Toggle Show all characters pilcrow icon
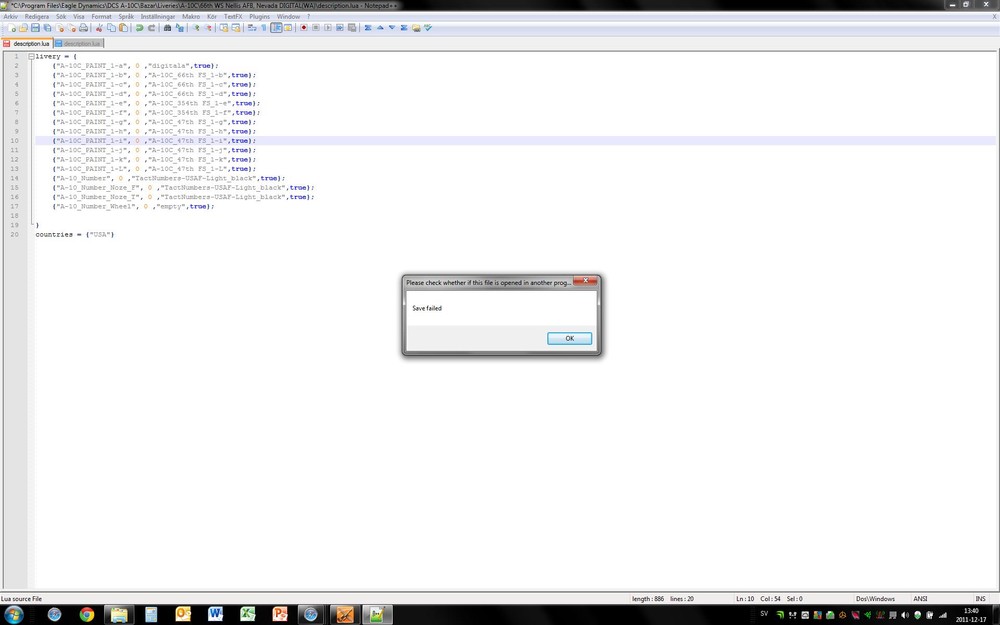 (x=264, y=28)
